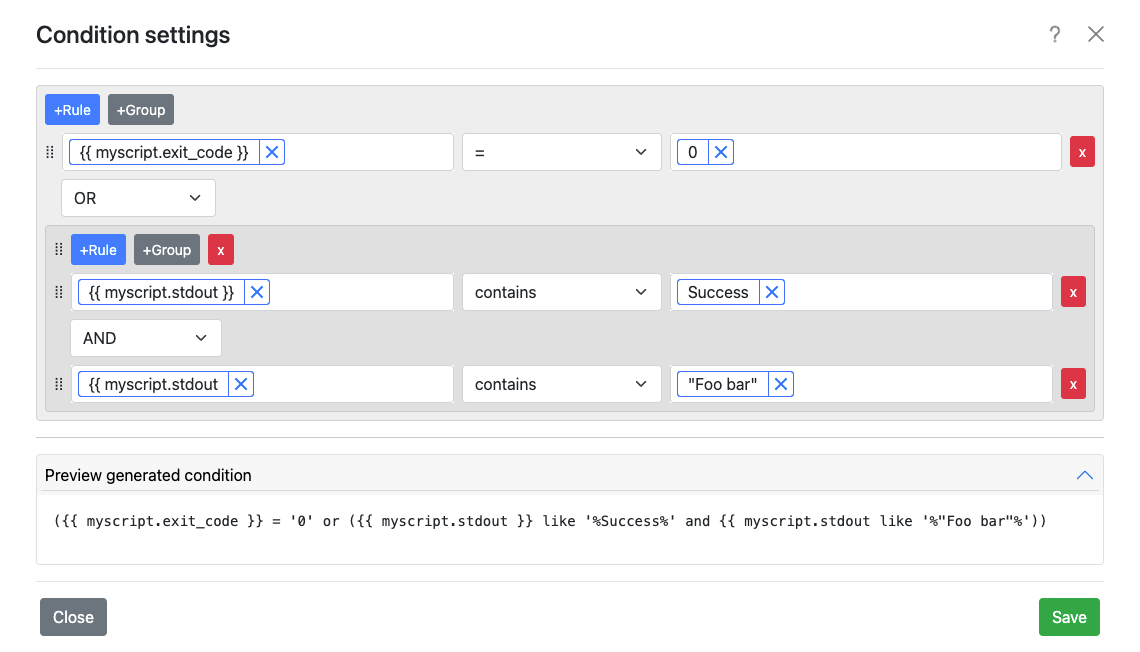Delete the "Foo bar" contains rule
The image size is (1140, 652).
pos(1073,384)
